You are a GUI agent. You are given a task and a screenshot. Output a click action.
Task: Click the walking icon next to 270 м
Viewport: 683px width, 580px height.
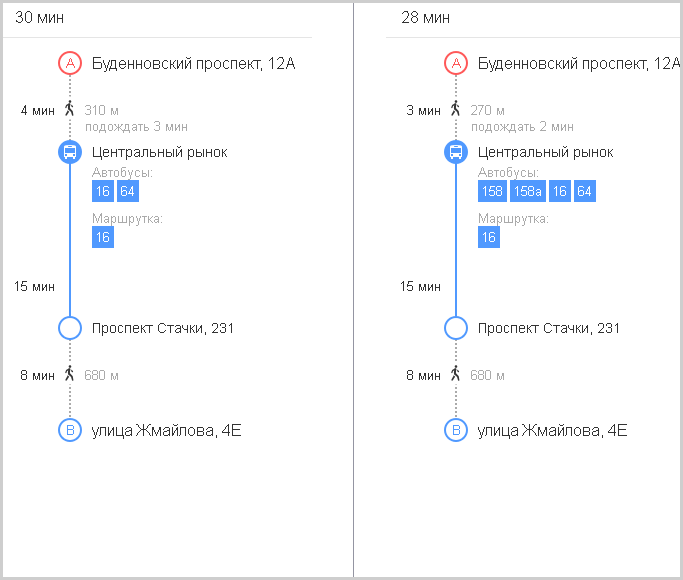click(455, 108)
